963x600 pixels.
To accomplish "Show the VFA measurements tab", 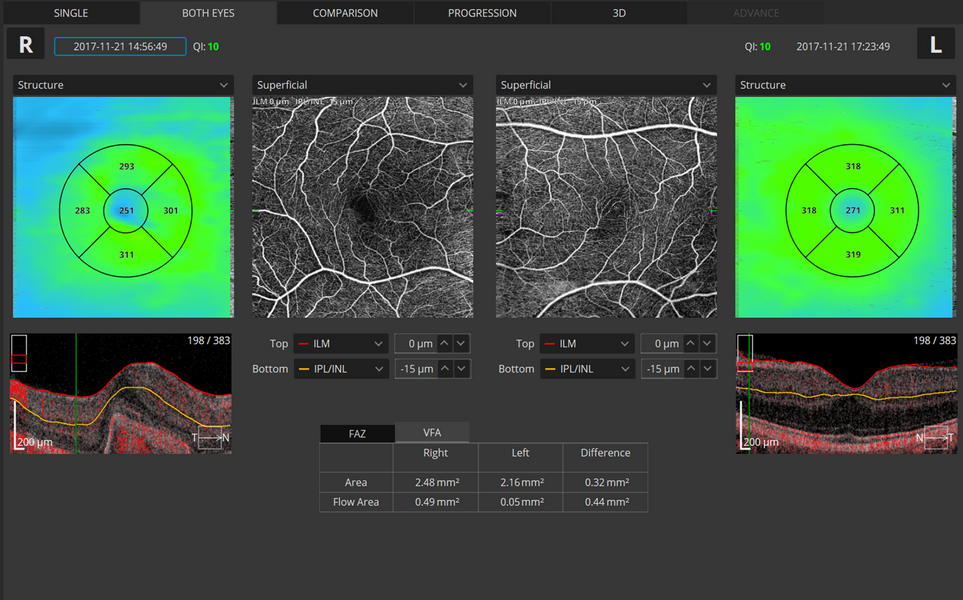I will pos(432,433).
